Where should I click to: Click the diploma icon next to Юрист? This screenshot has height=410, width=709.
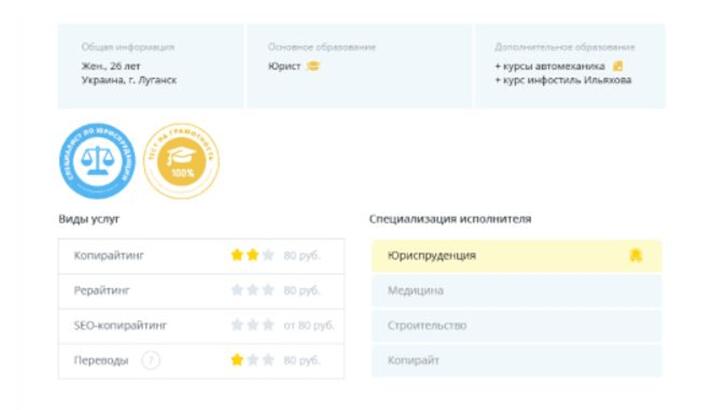313,66
